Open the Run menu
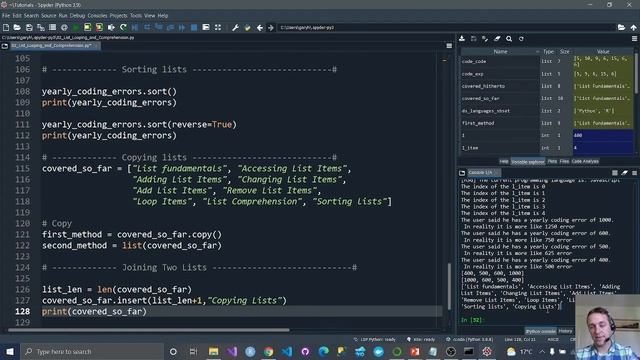The image size is (640, 360). click(63, 16)
